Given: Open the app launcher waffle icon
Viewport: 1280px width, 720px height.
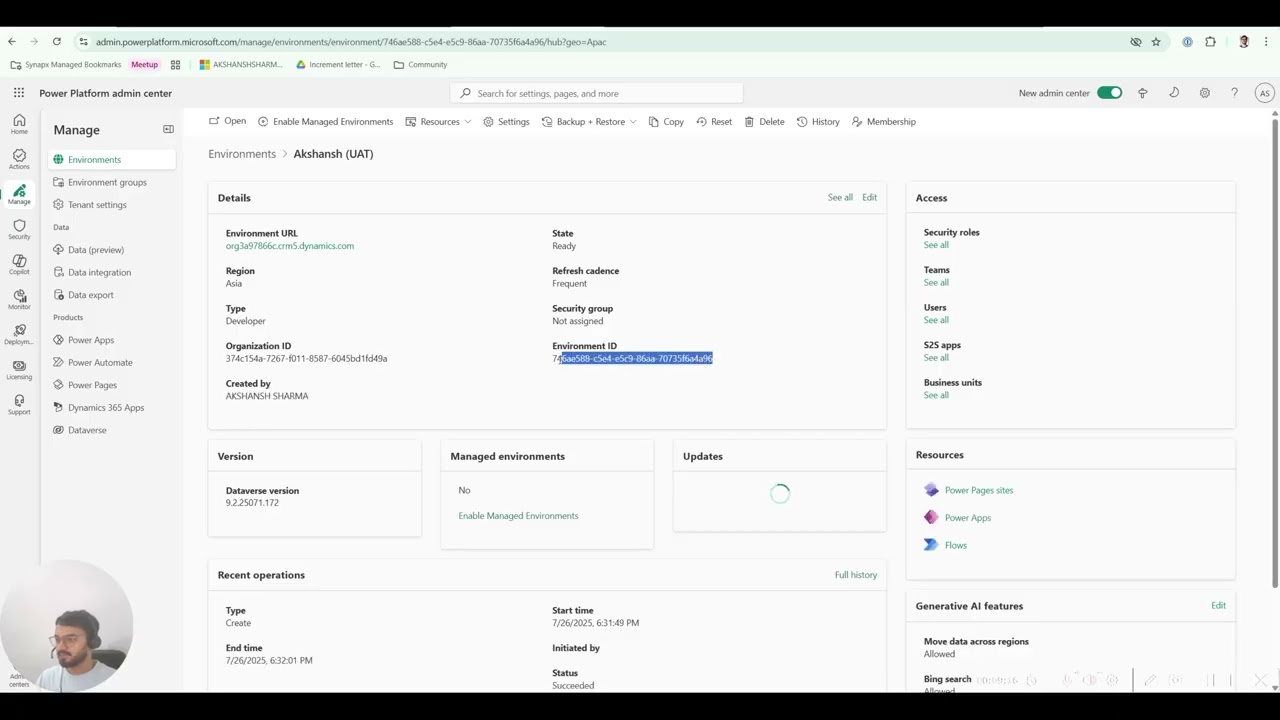Looking at the screenshot, I should pos(19,93).
